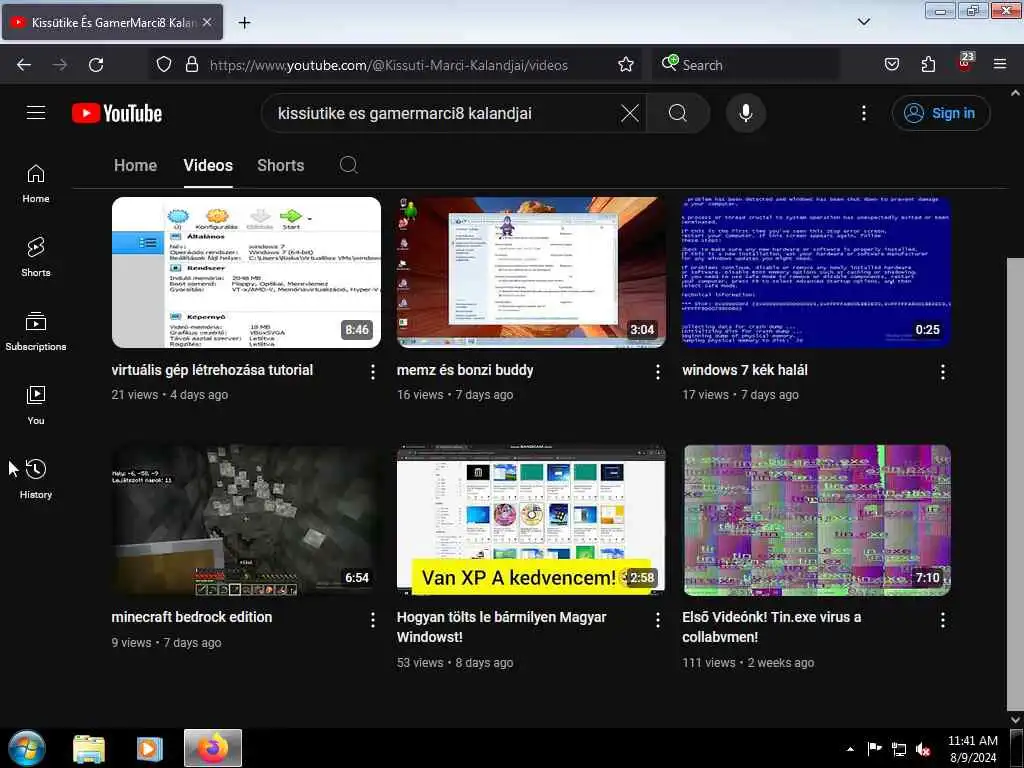The width and height of the screenshot is (1024, 768).
Task: Open History from the sidebar
Action: click(x=36, y=479)
